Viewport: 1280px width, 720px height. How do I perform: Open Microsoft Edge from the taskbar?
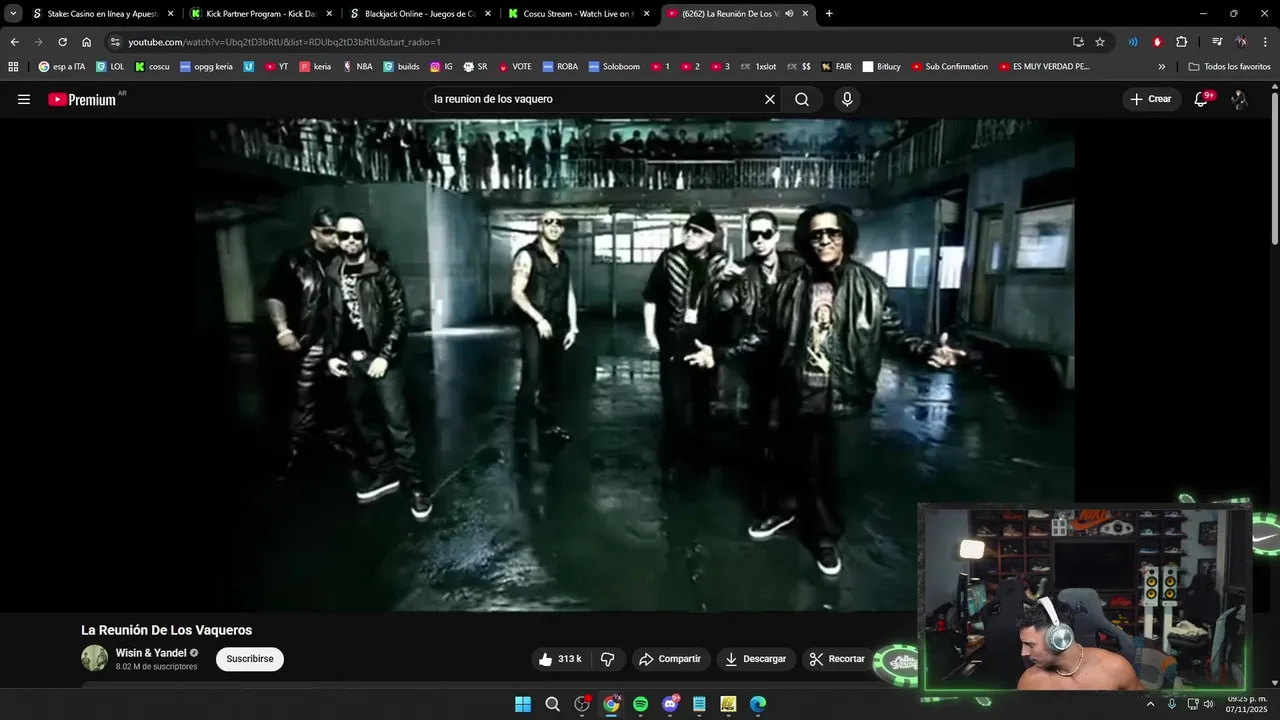[x=758, y=704]
